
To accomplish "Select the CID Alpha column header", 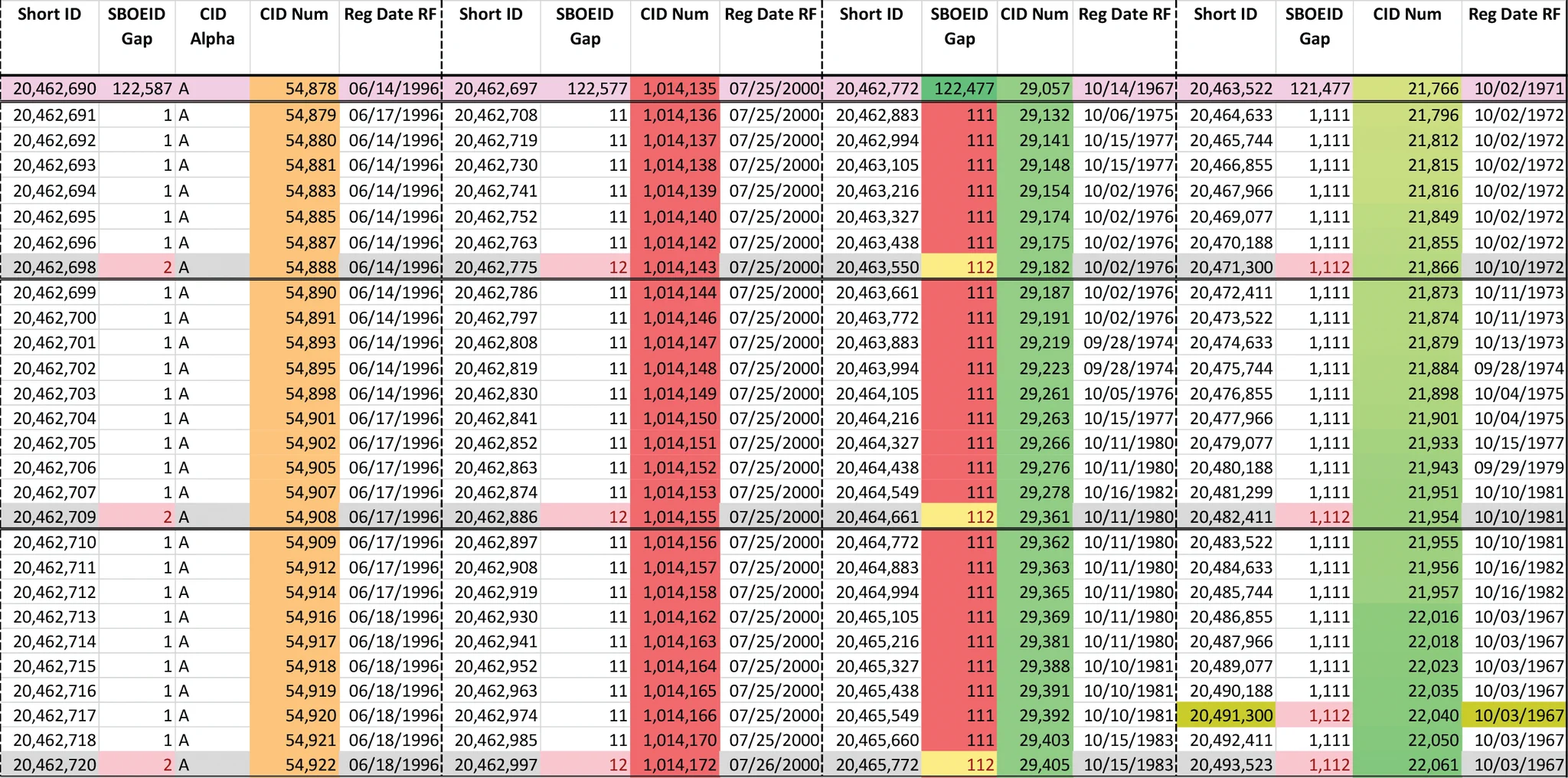I will click(212, 27).
